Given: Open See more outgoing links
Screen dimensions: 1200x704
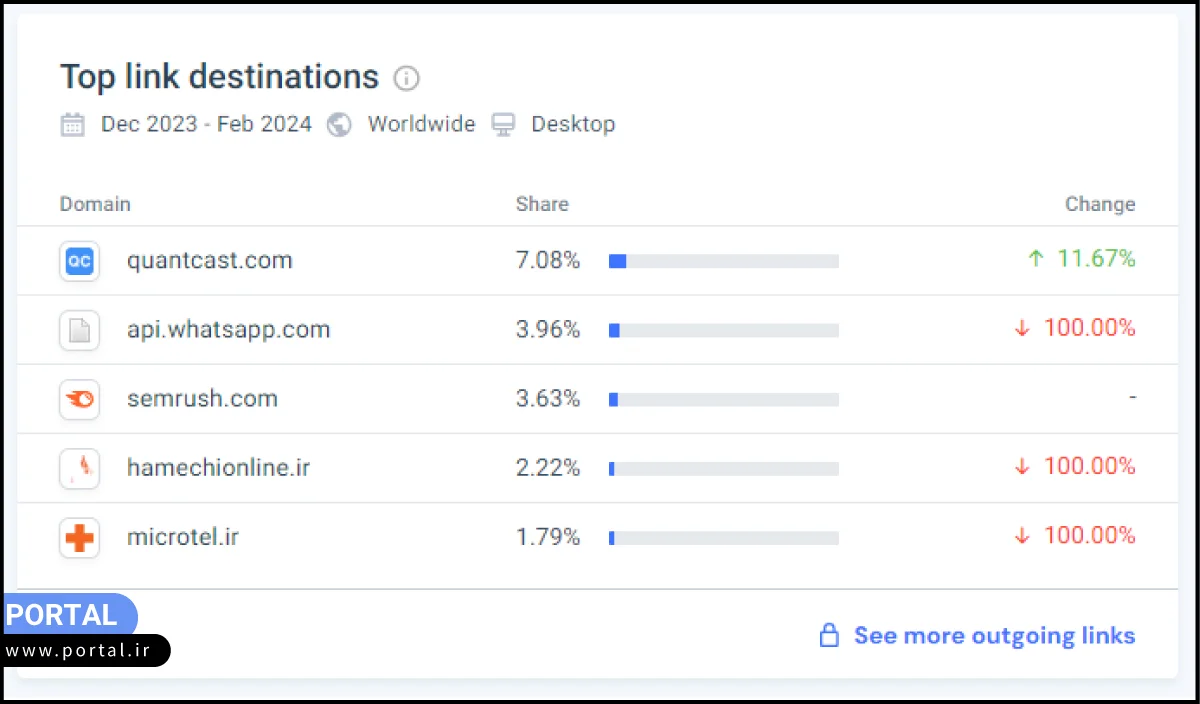Looking at the screenshot, I should [994, 636].
